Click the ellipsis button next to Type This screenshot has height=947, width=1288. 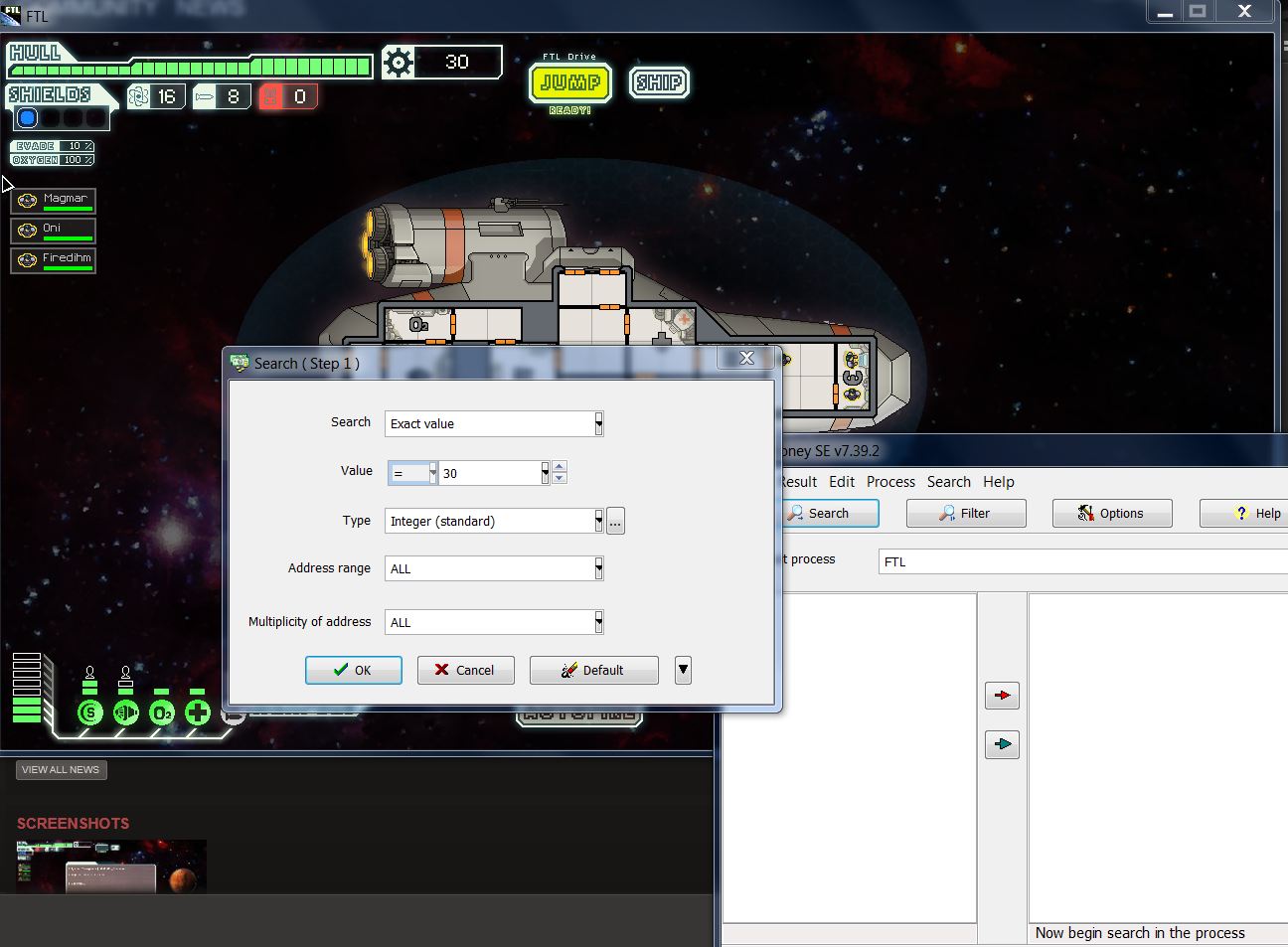[x=615, y=521]
